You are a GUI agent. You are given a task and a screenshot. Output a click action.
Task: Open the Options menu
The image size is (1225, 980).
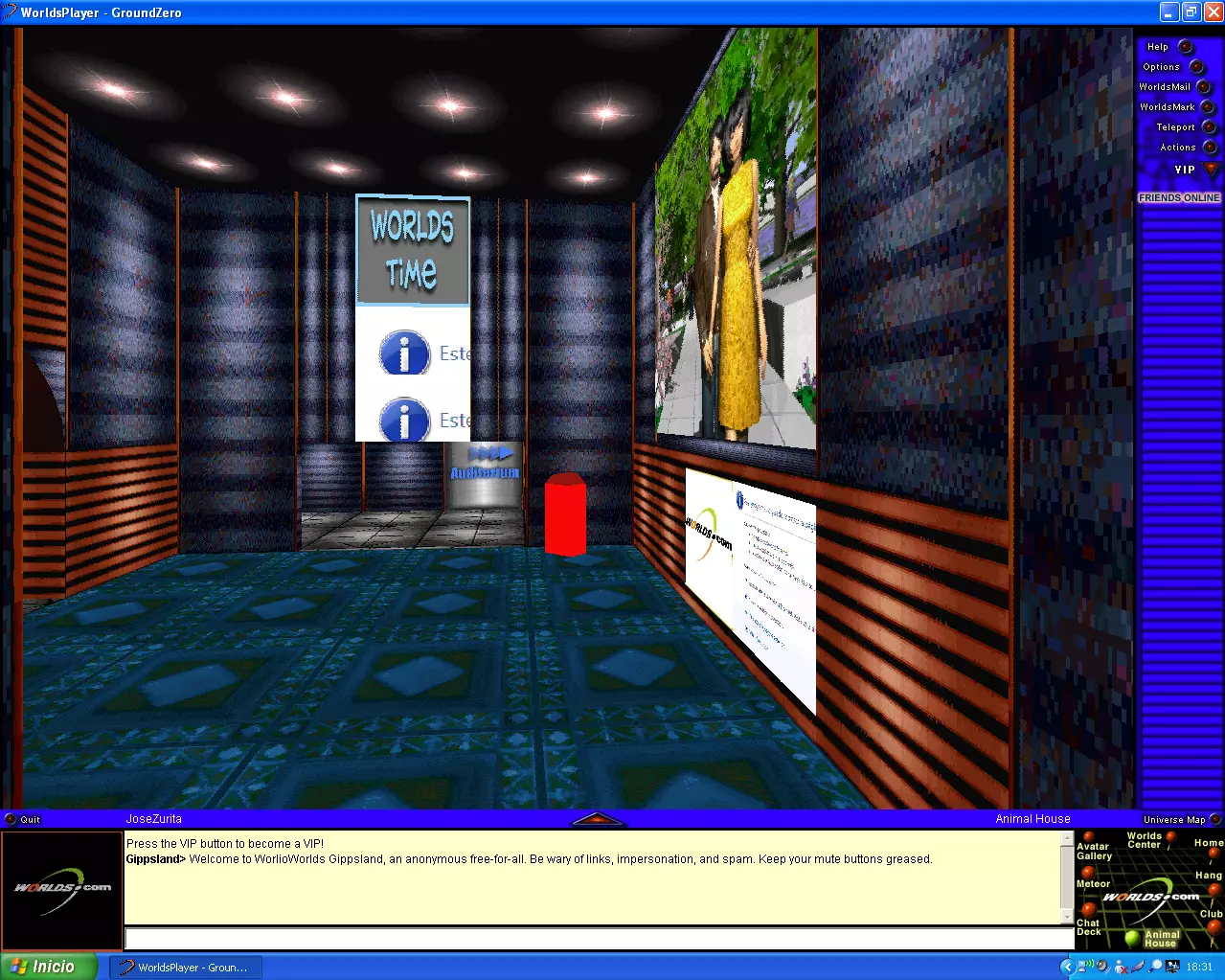[1197, 66]
